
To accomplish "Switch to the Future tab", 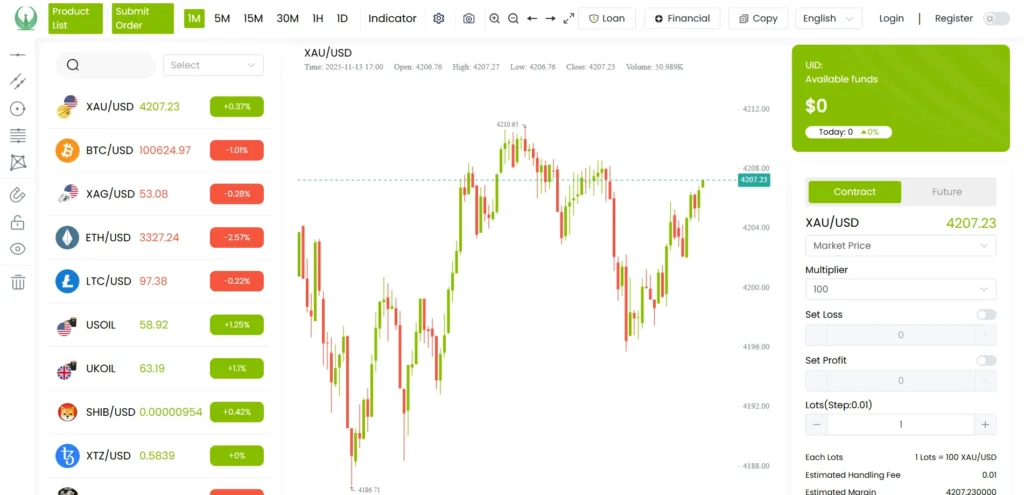I will [946, 192].
